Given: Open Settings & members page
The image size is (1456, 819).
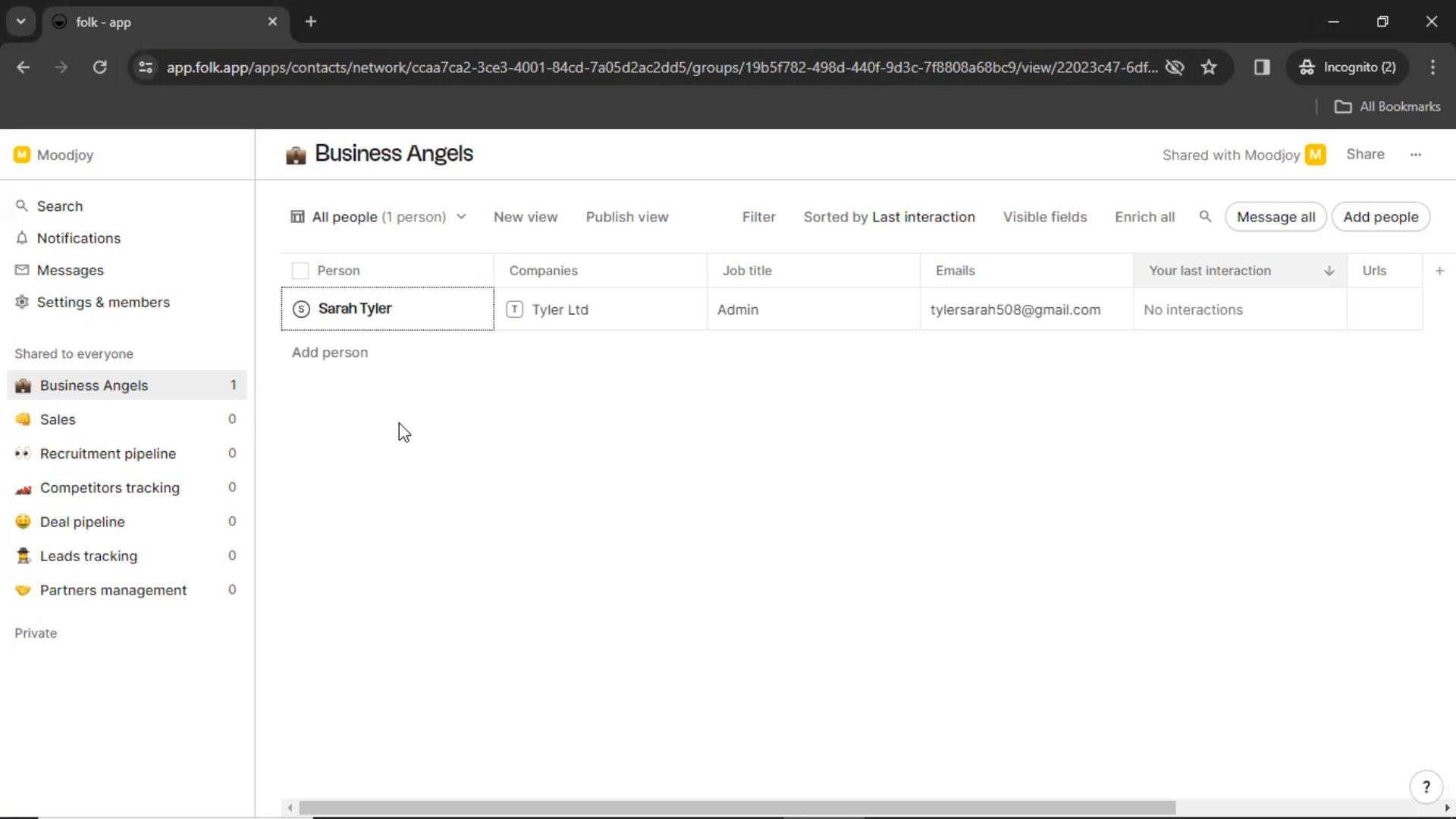Looking at the screenshot, I should [x=103, y=302].
